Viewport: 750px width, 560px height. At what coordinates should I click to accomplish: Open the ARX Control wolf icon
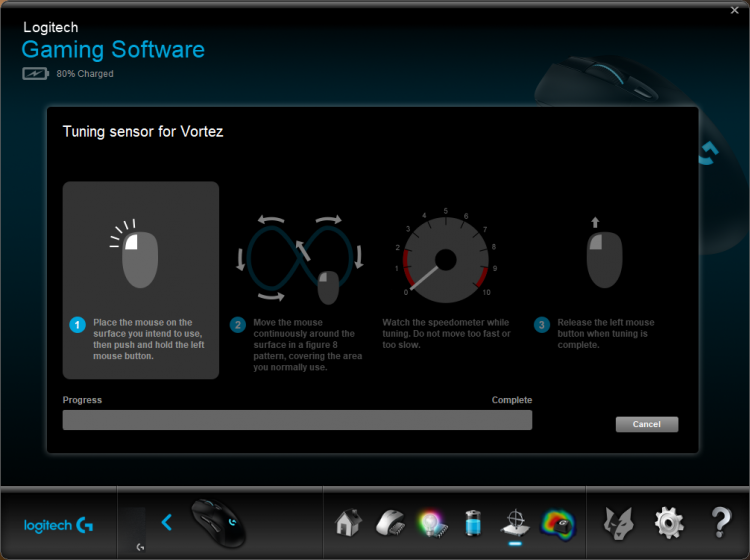618,523
